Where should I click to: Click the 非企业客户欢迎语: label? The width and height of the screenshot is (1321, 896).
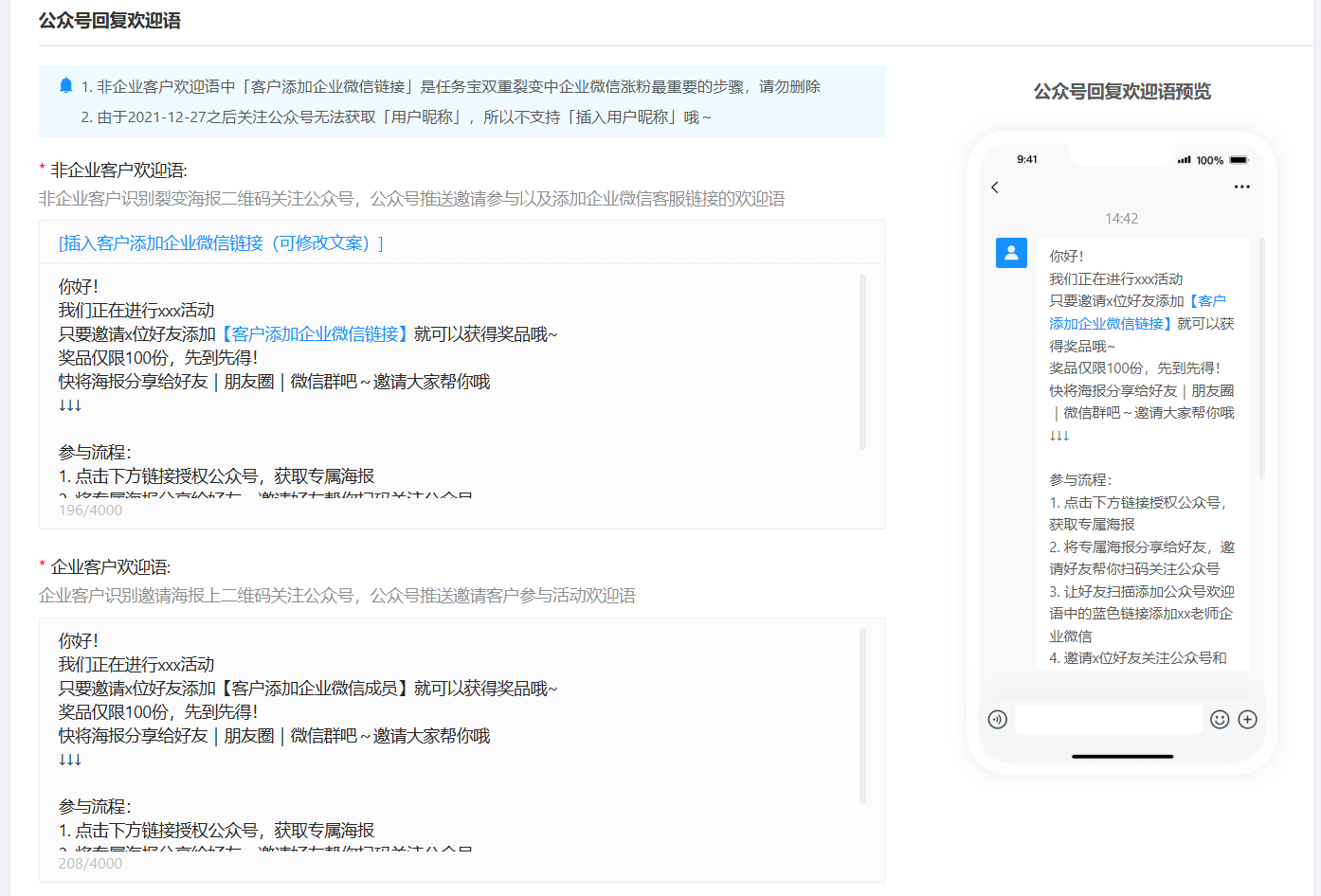coord(118,170)
